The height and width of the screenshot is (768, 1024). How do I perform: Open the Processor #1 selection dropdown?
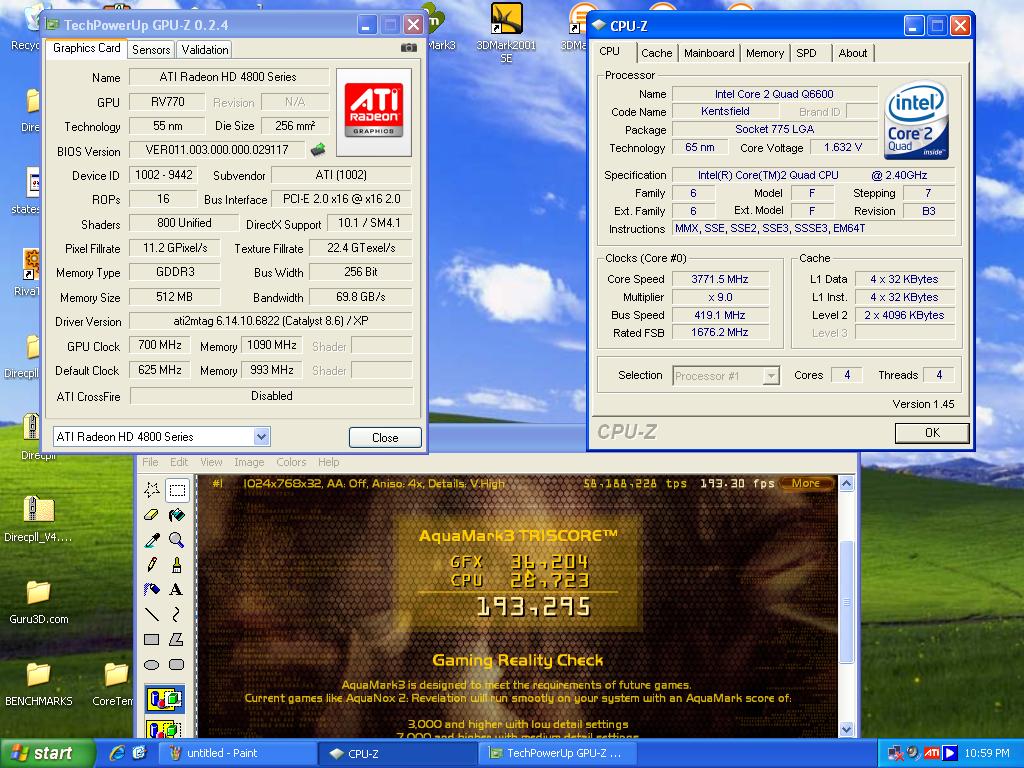click(771, 376)
